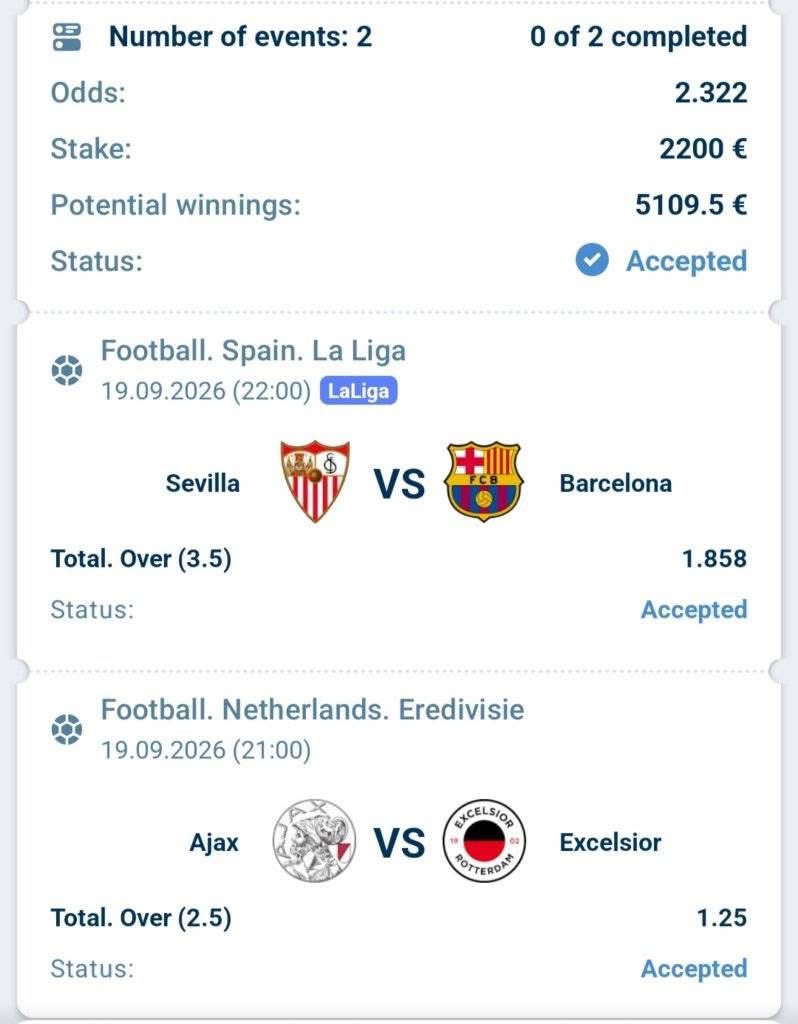Click Total. Over (2.5) bet selection
Viewport: 798px width, 1024px height.
tap(141, 918)
